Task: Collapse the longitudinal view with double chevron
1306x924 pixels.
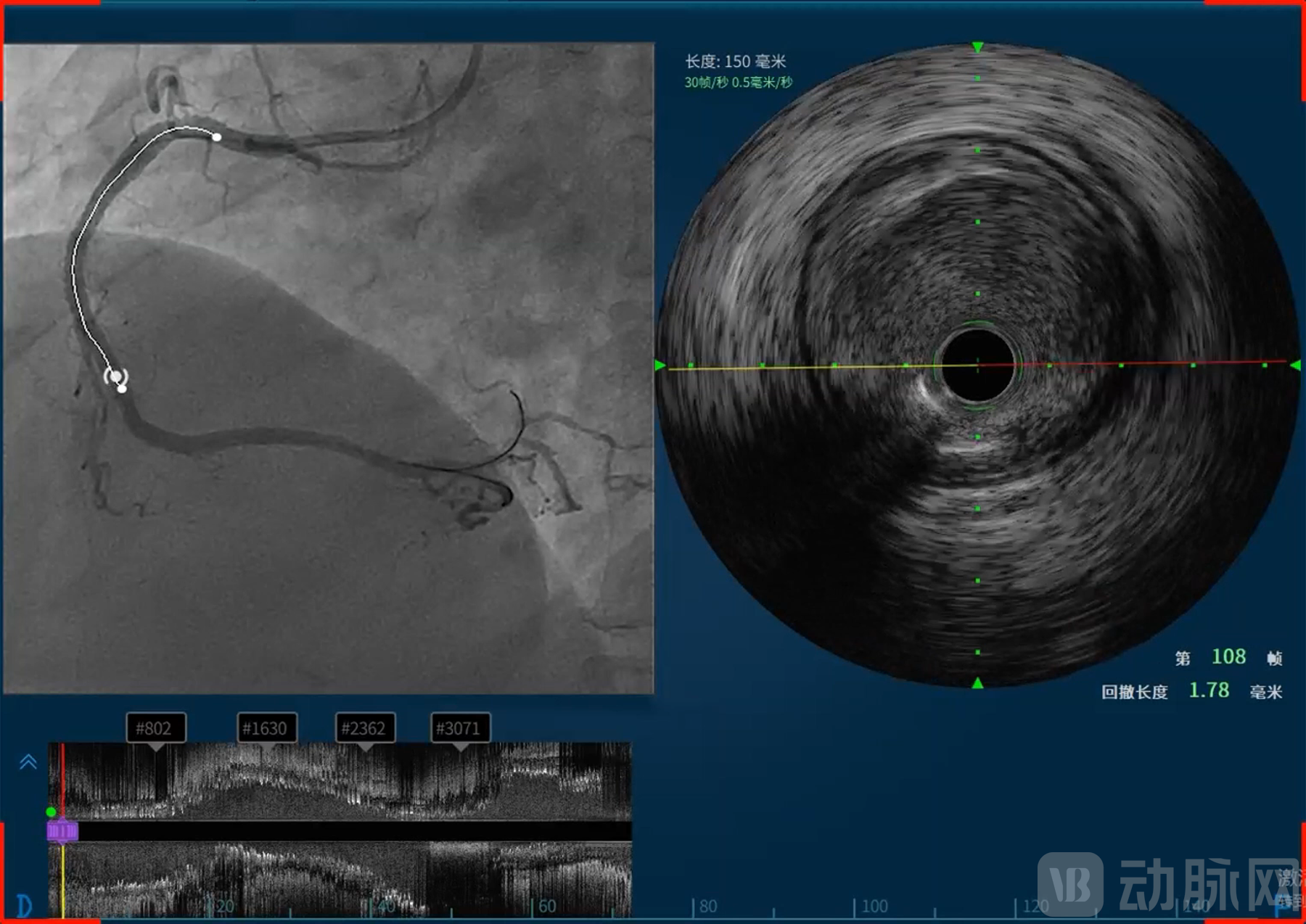Action: pos(28,762)
